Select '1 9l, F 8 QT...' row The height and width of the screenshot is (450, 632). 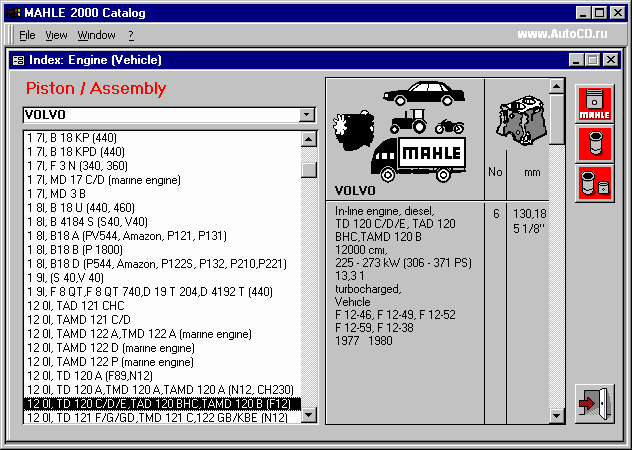pos(162,292)
